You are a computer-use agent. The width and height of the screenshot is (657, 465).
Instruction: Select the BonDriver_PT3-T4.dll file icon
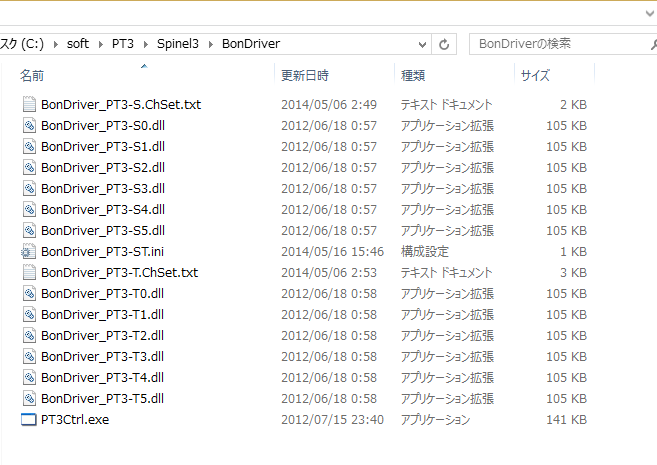coord(29,377)
